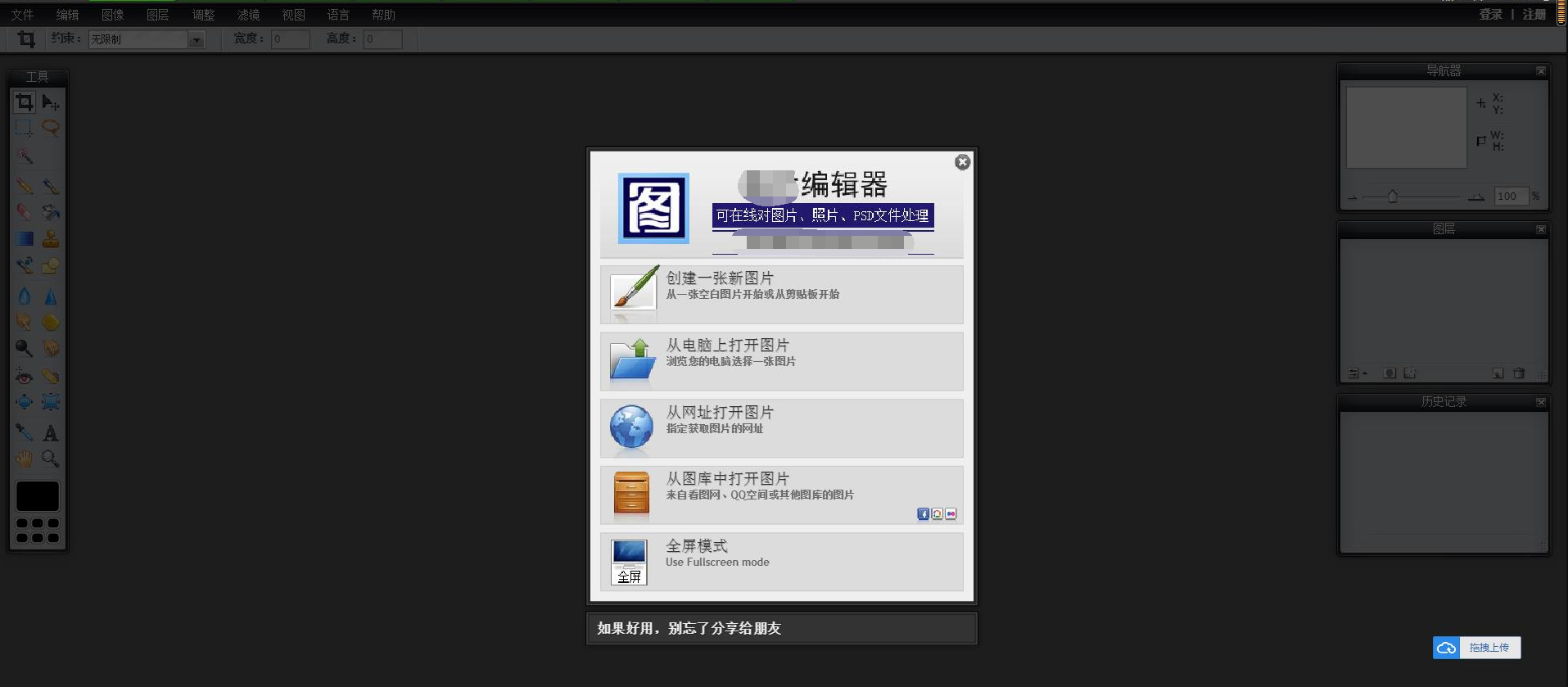Screen dimensions: 1568x687
Task: Choose 创建一张新图片 option
Action: [781, 294]
